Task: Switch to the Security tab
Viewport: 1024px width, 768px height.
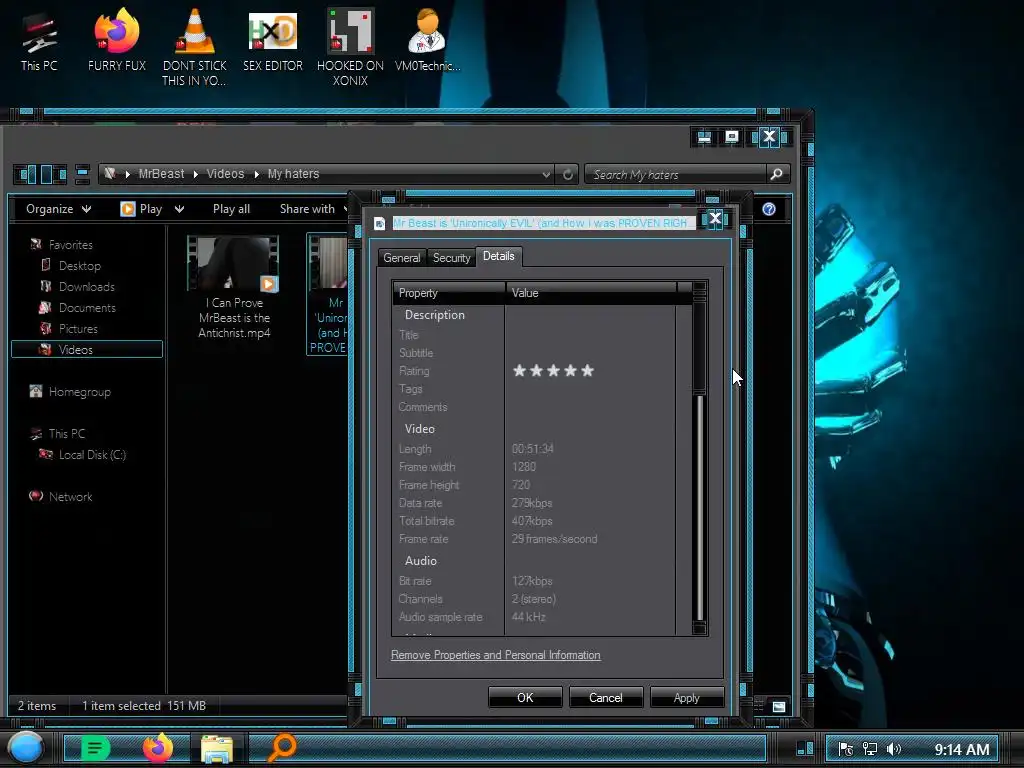Action: coord(451,258)
